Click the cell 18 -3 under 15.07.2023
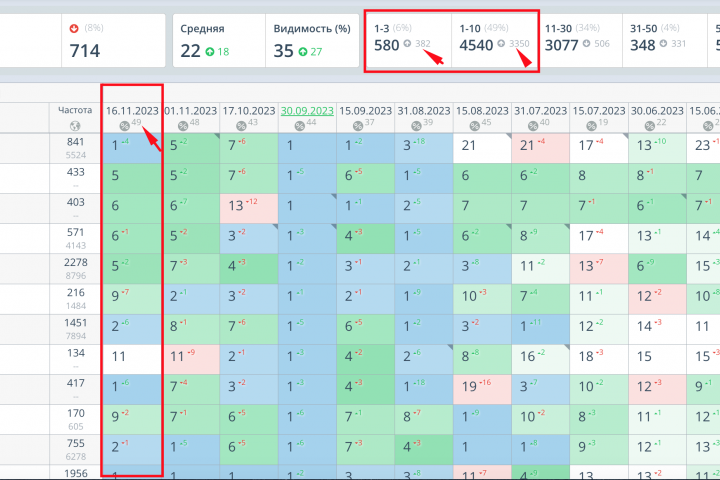This screenshot has height=480, width=720. click(599, 359)
